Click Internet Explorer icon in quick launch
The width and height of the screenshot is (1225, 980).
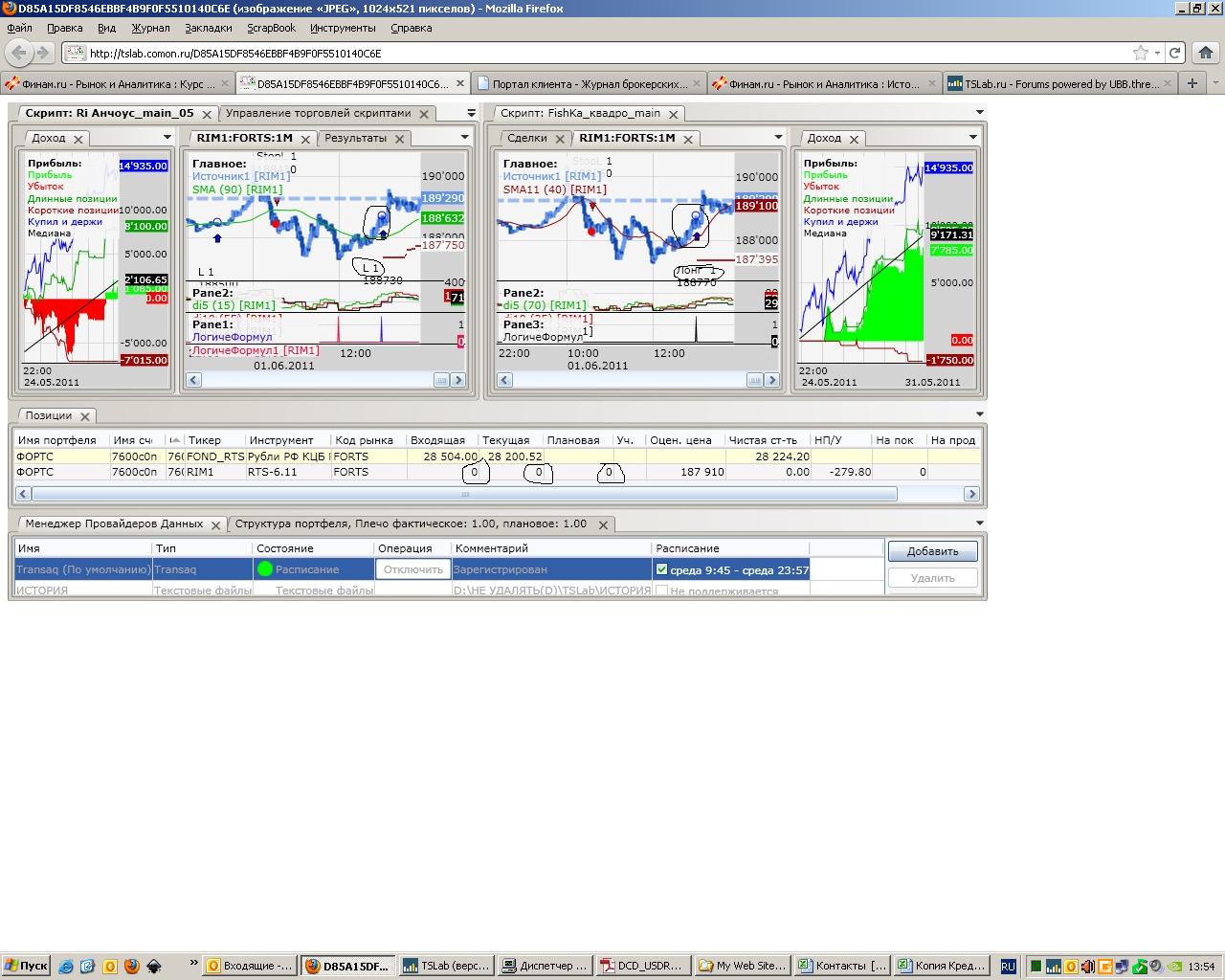pyautogui.click(x=66, y=967)
